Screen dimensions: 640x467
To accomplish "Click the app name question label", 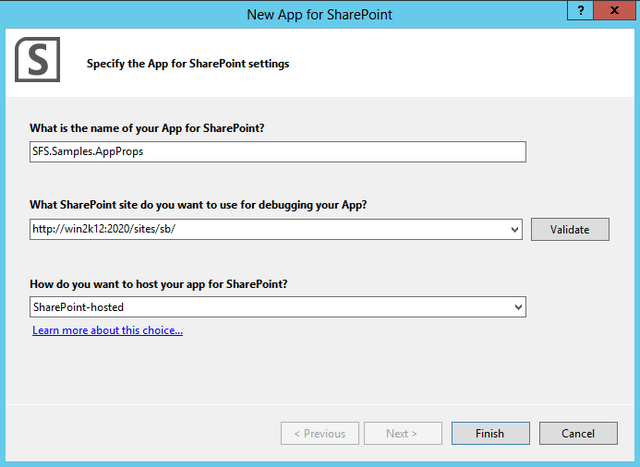I will click(147, 128).
